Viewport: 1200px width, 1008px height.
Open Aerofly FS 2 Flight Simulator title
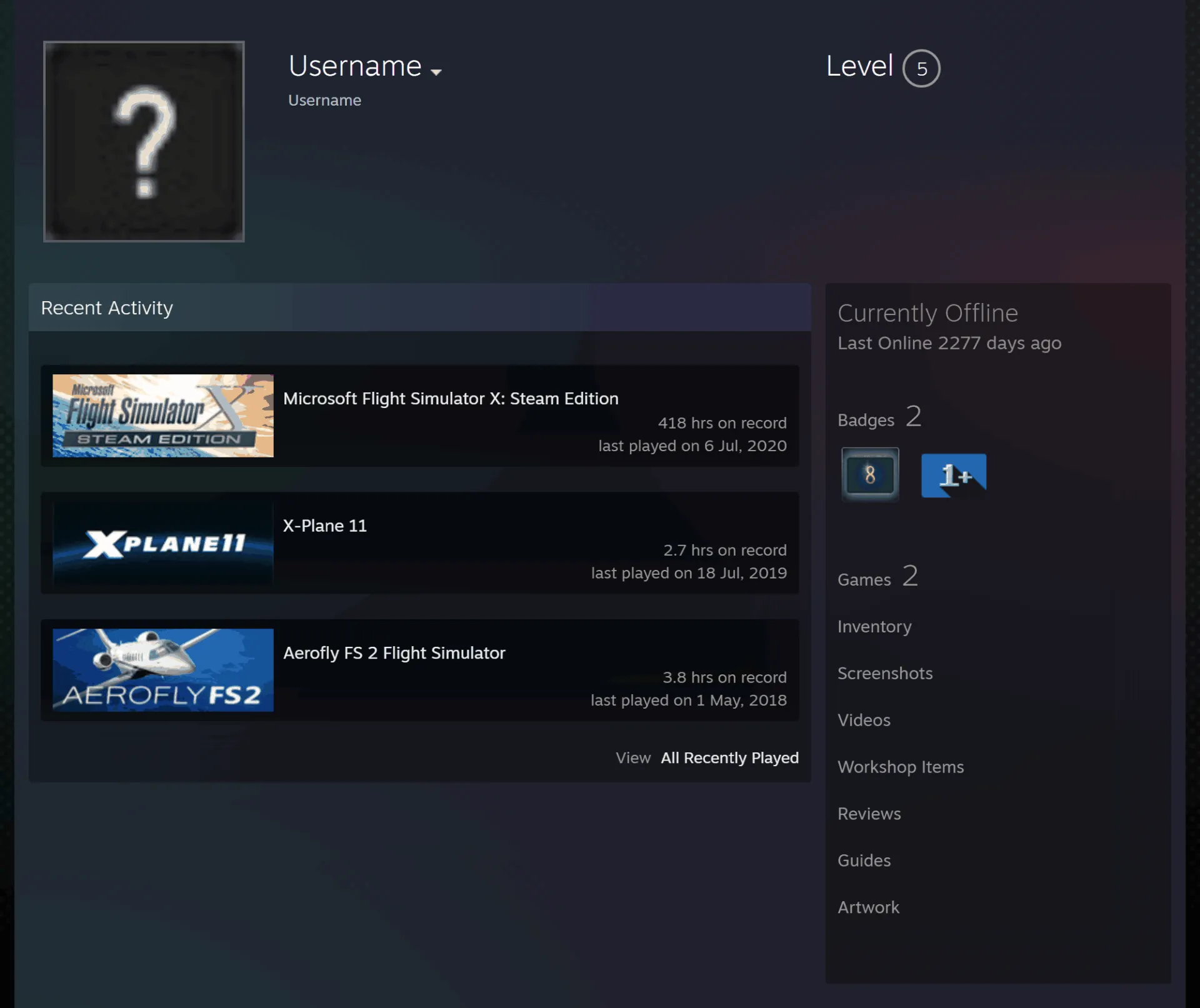394,653
